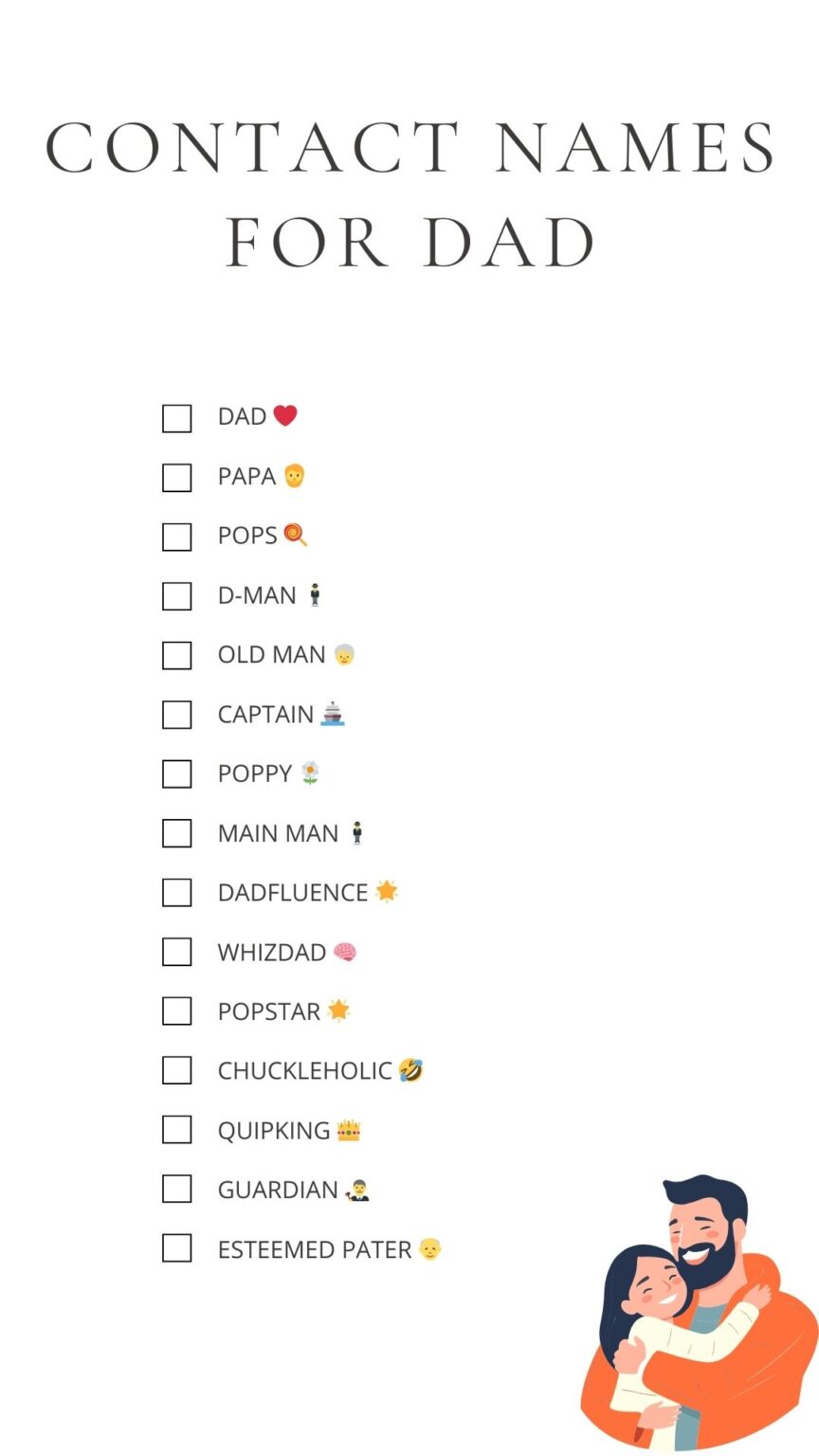Click the Contact Names for Dad title

(x=409, y=194)
